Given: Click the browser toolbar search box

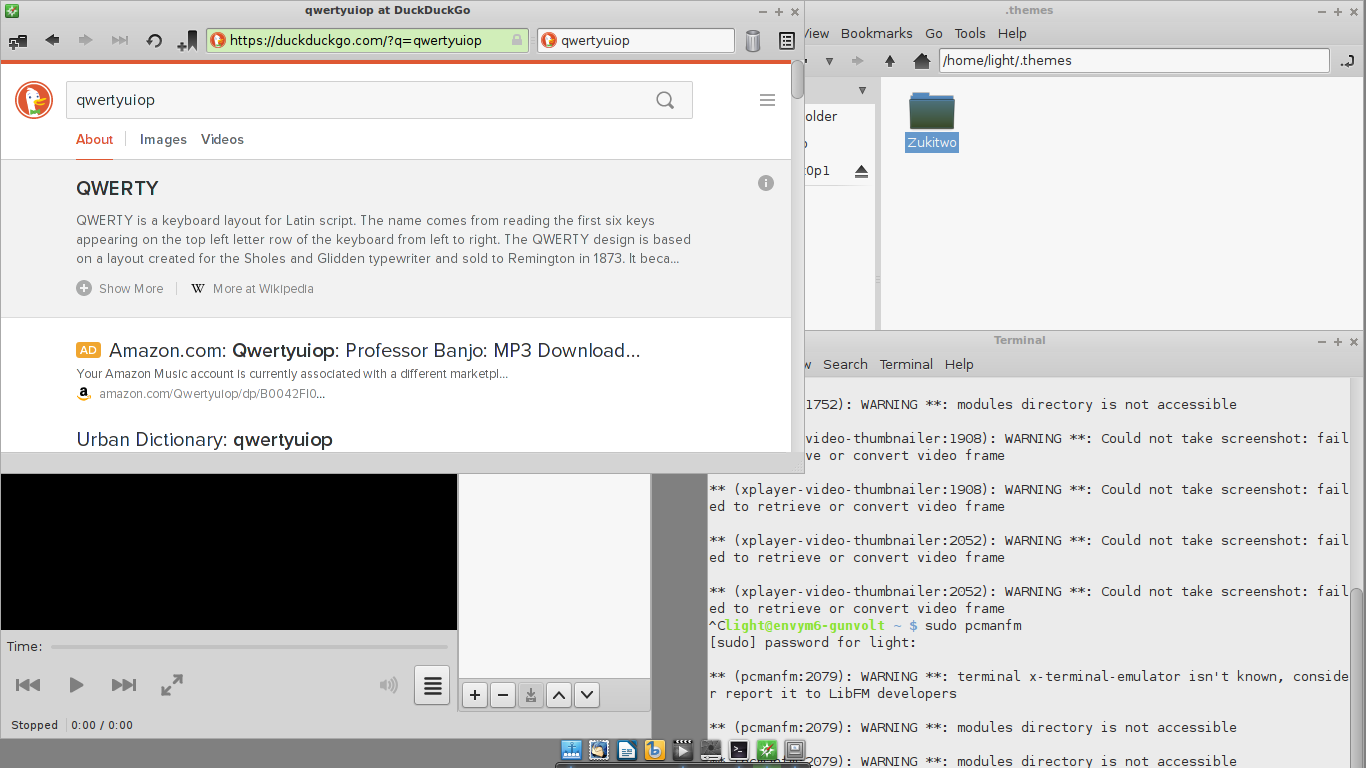Looking at the screenshot, I should pos(636,41).
